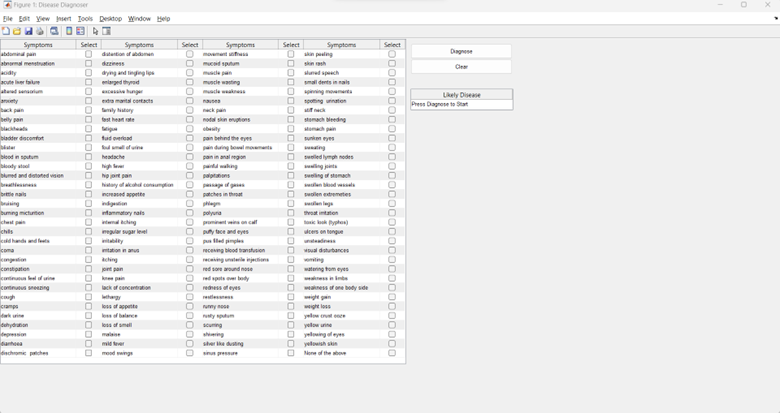
Task: Tick the diarrhoea checkbox
Action: click(x=89, y=344)
